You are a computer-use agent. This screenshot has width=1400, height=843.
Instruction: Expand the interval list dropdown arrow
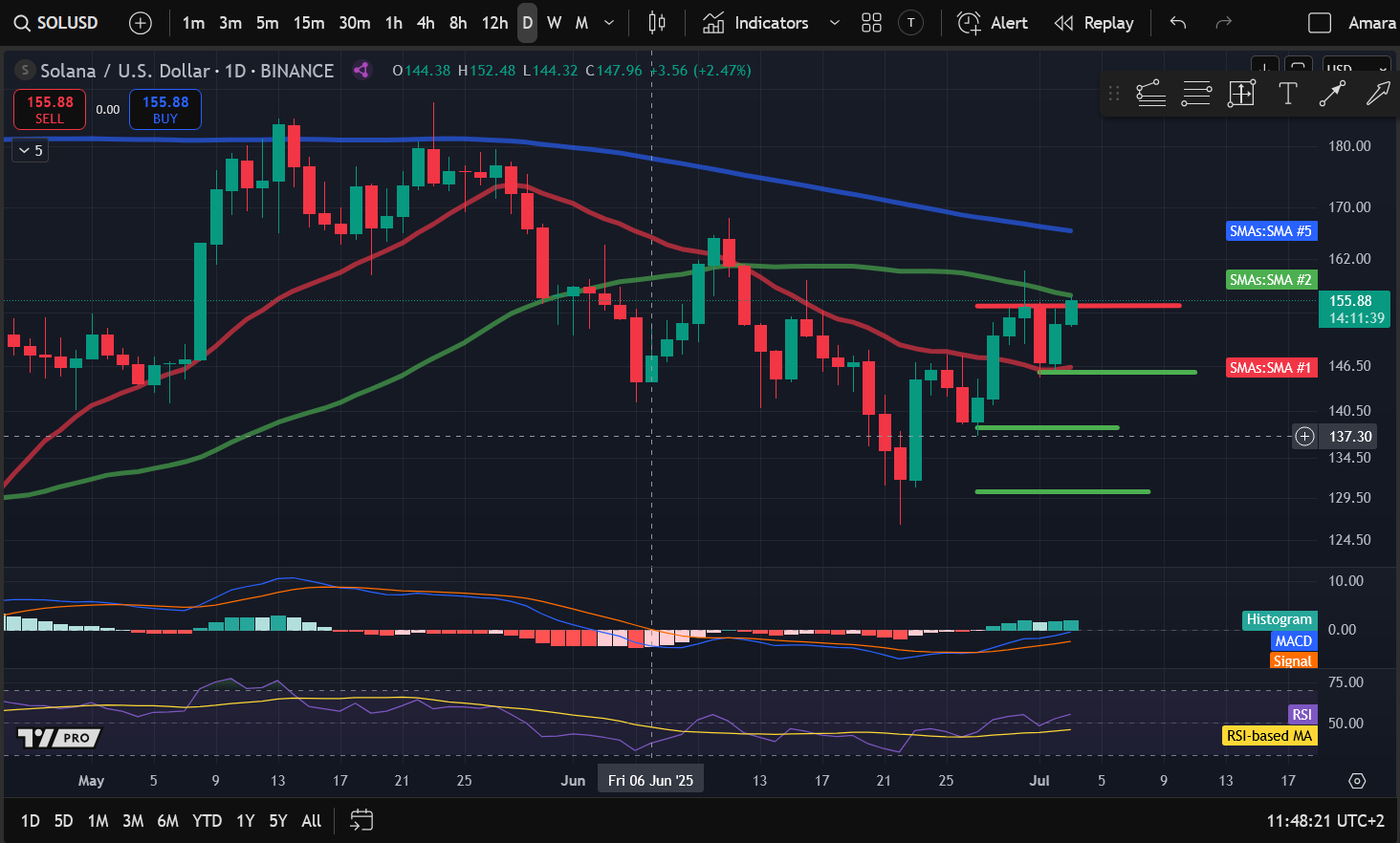point(609,23)
